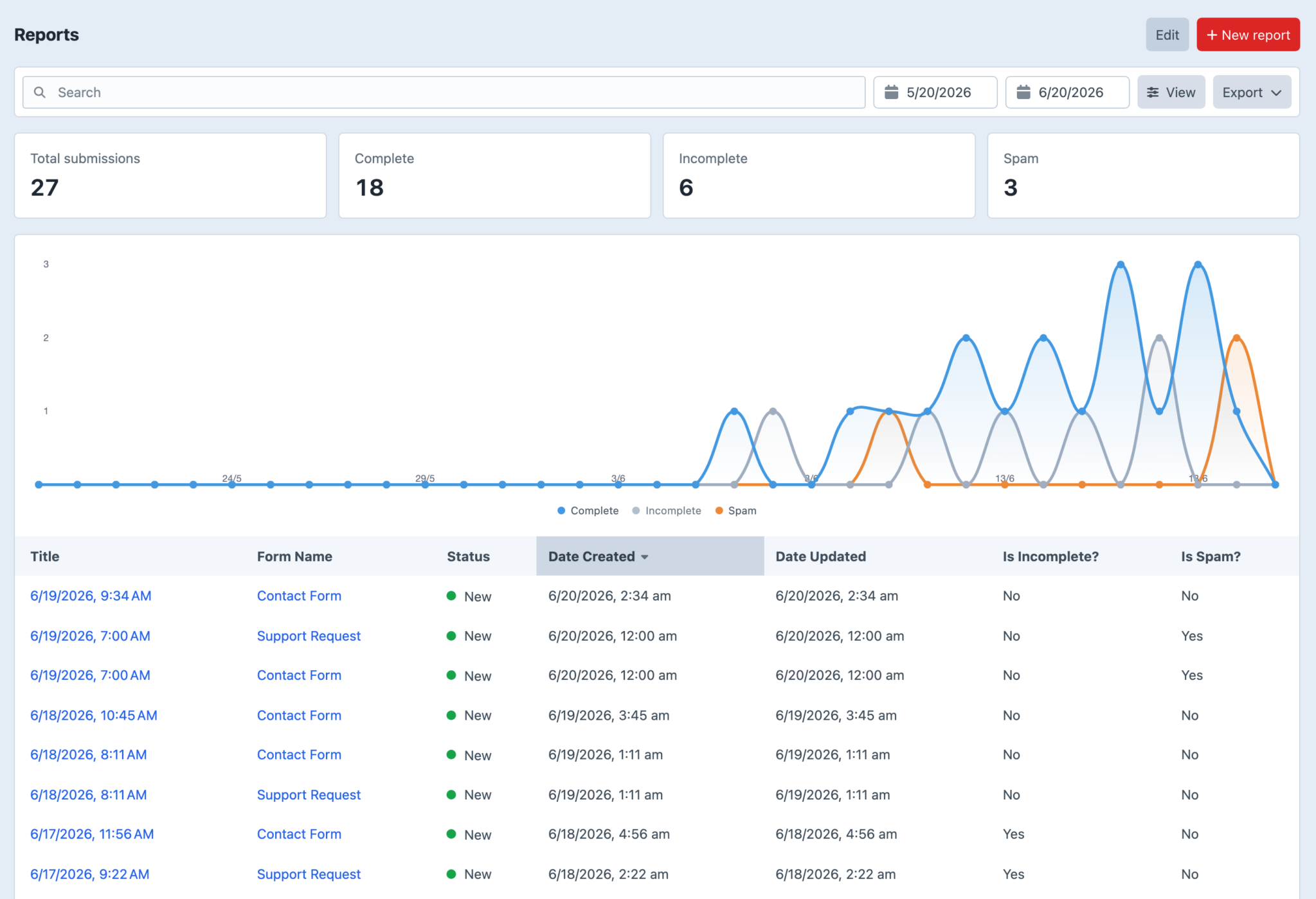The image size is (1316, 899).
Task: Click the Reports page heading
Action: pos(46,35)
